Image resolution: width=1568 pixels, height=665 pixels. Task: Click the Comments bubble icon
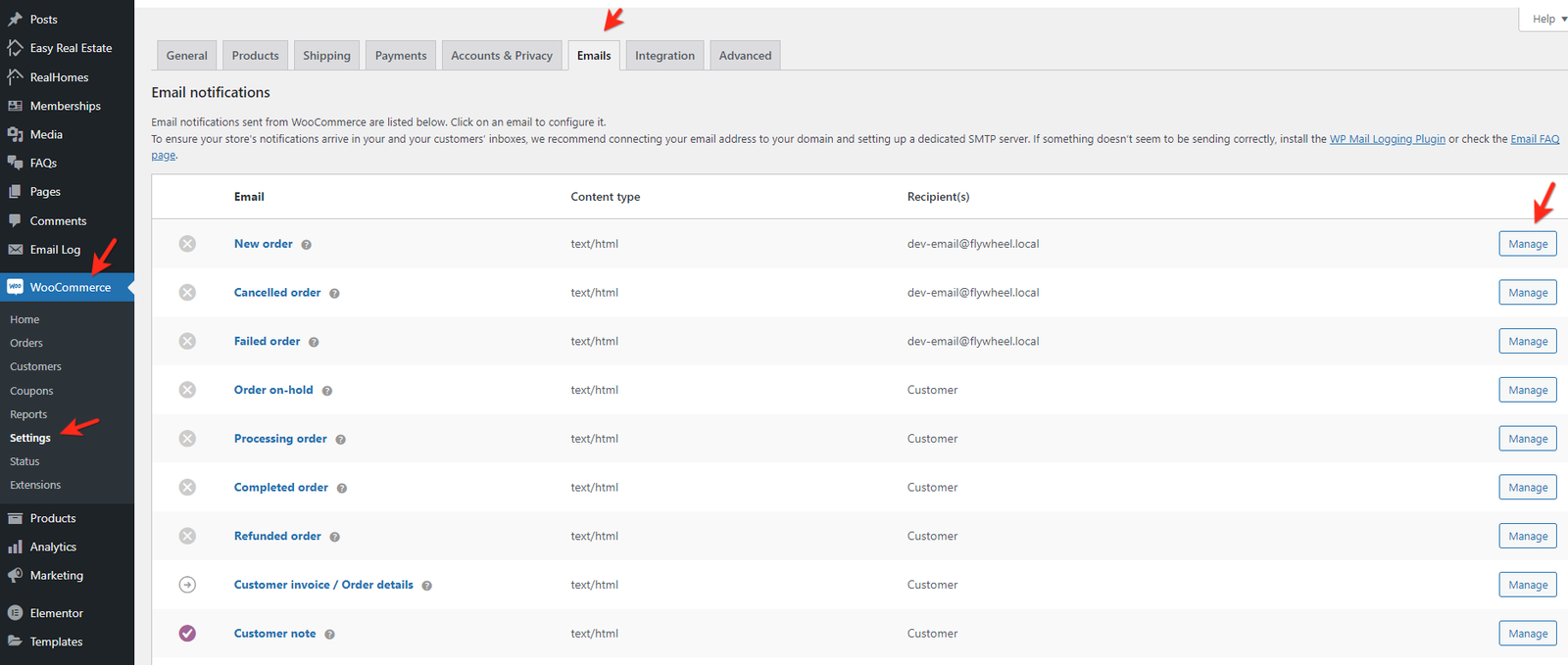point(15,220)
